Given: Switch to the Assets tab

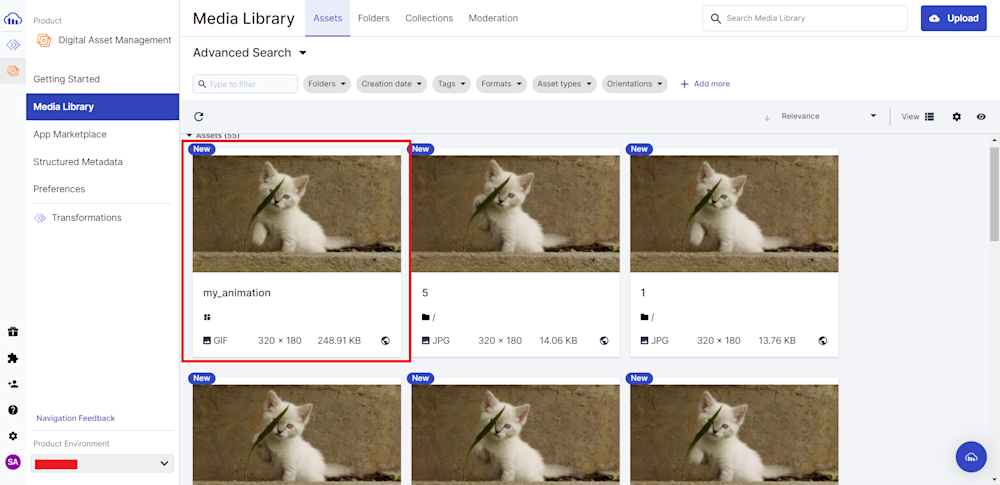Looking at the screenshot, I should pyautogui.click(x=328, y=18).
